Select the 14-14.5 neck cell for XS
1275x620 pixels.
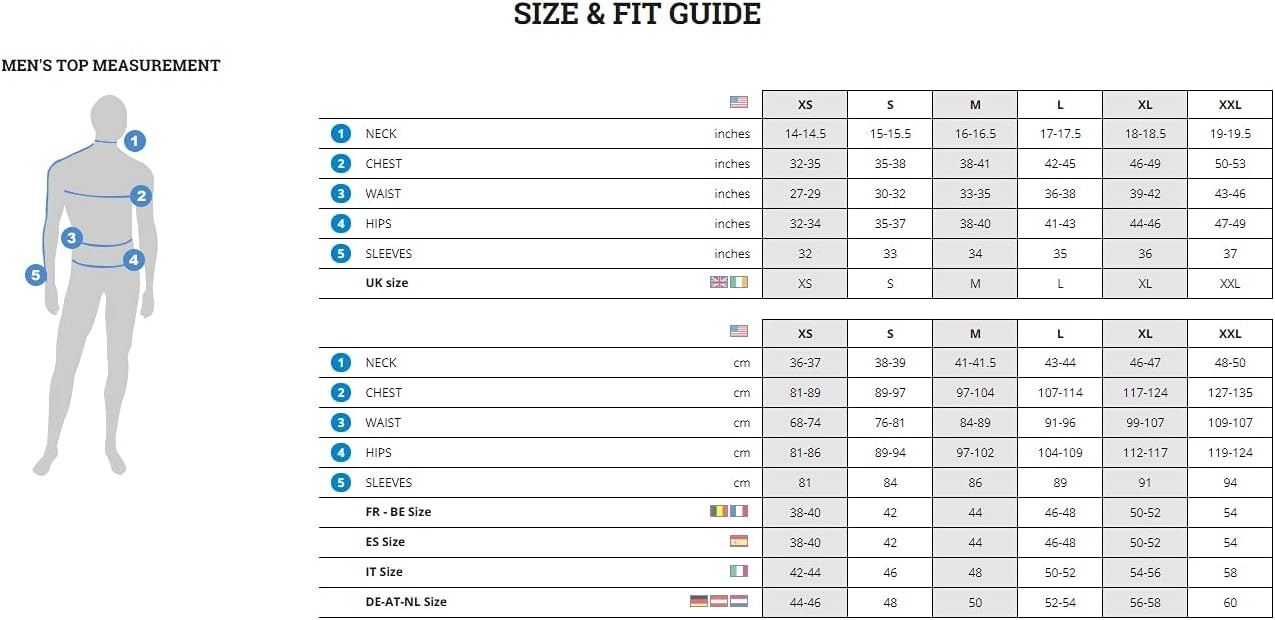point(805,134)
